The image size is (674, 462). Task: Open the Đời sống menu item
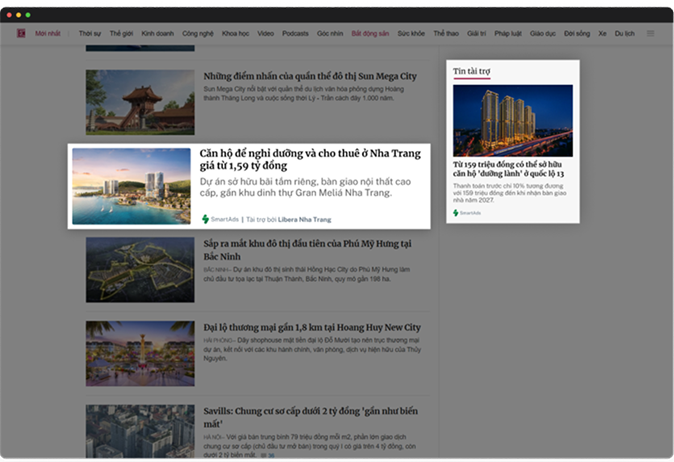point(577,34)
